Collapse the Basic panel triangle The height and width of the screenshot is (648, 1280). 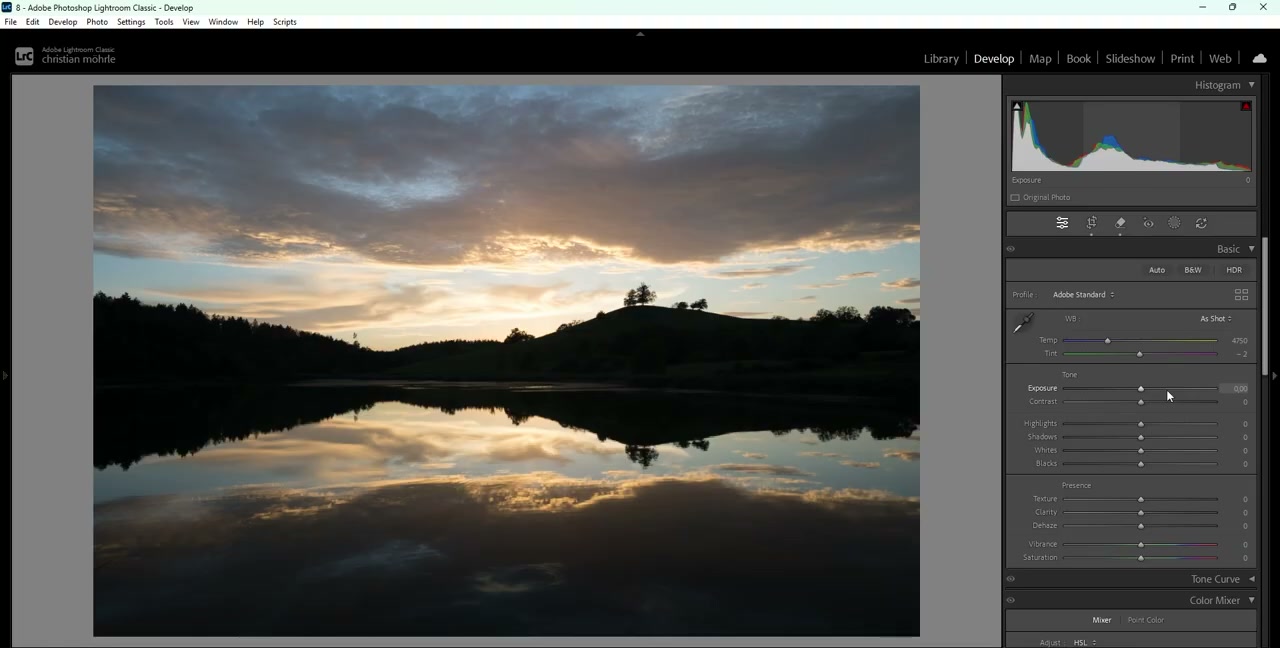[1251, 249]
